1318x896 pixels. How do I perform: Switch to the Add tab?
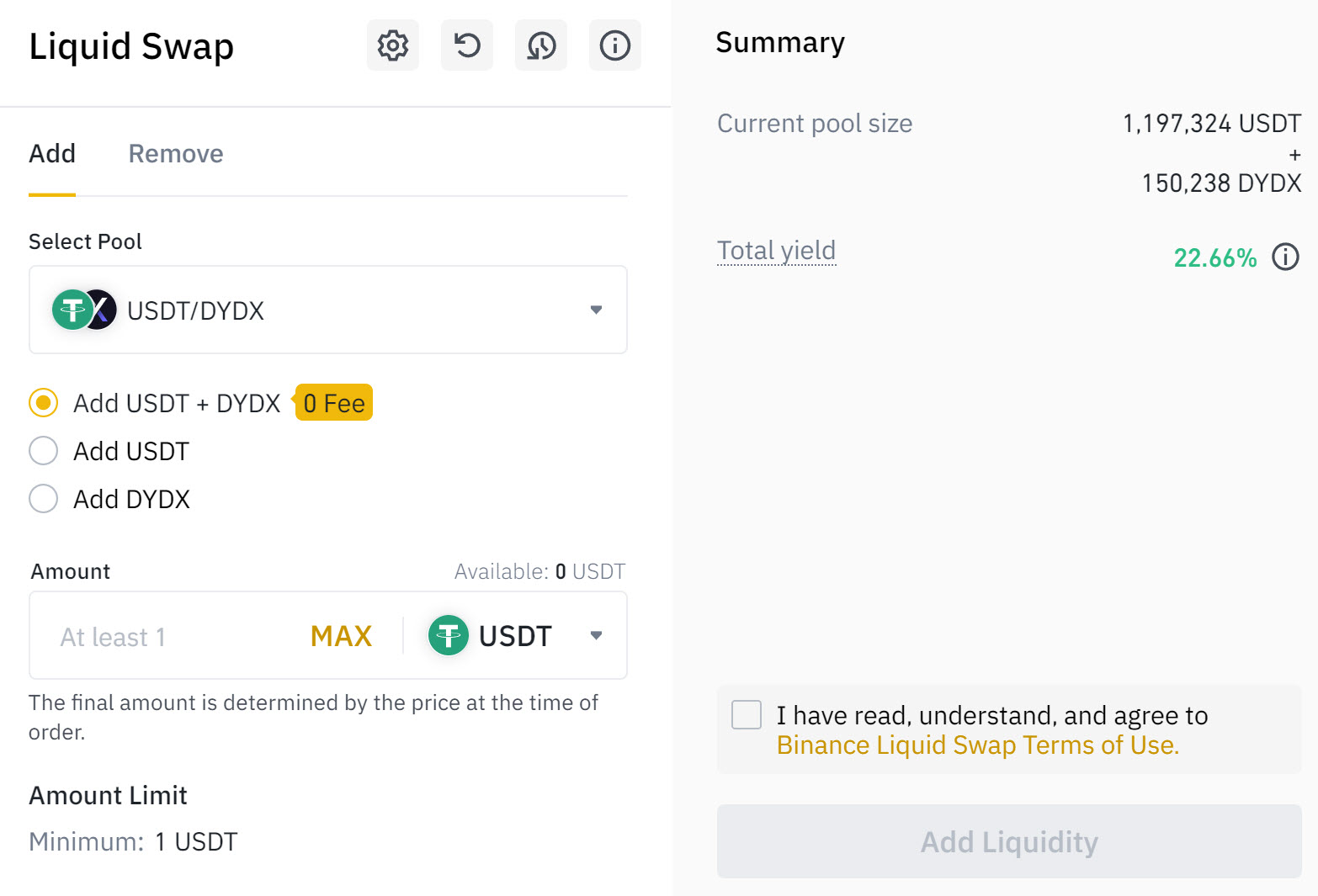click(x=52, y=154)
